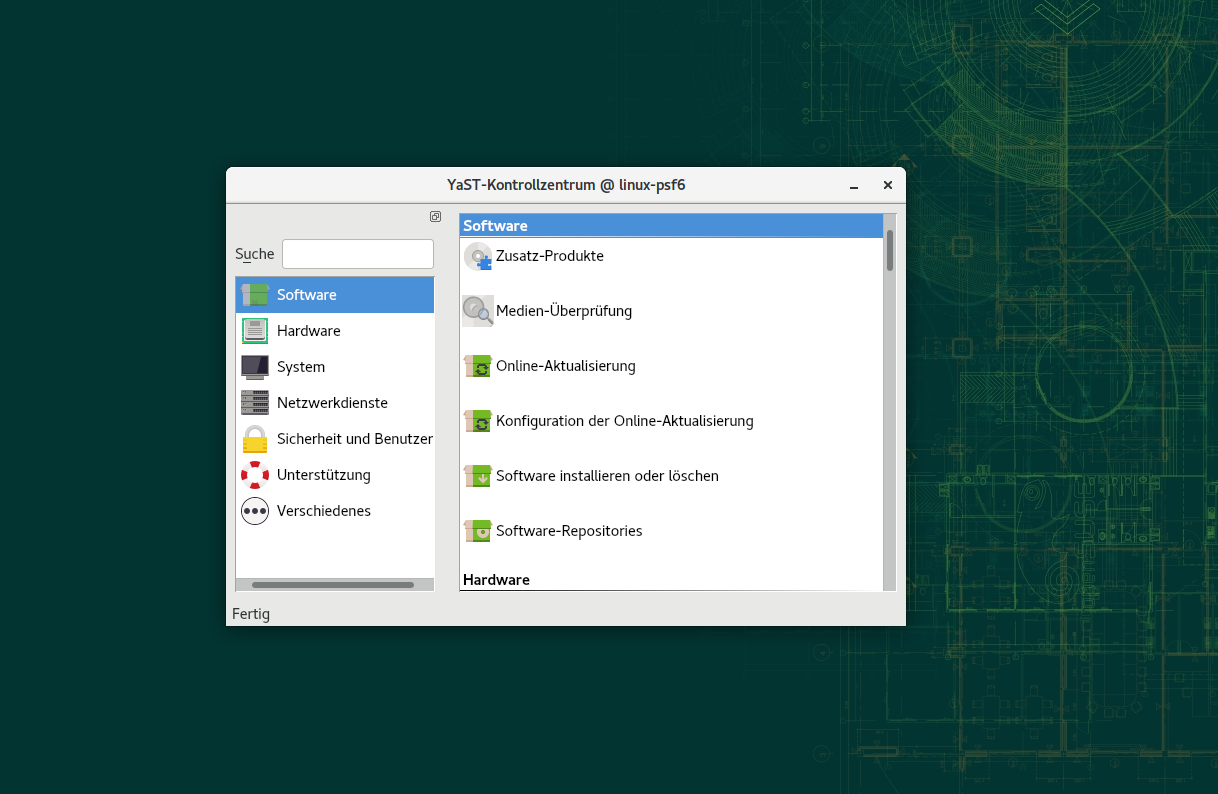This screenshot has height=794, width=1218.
Task: Select Netzwerkdienste label in the list
Action: (x=332, y=403)
